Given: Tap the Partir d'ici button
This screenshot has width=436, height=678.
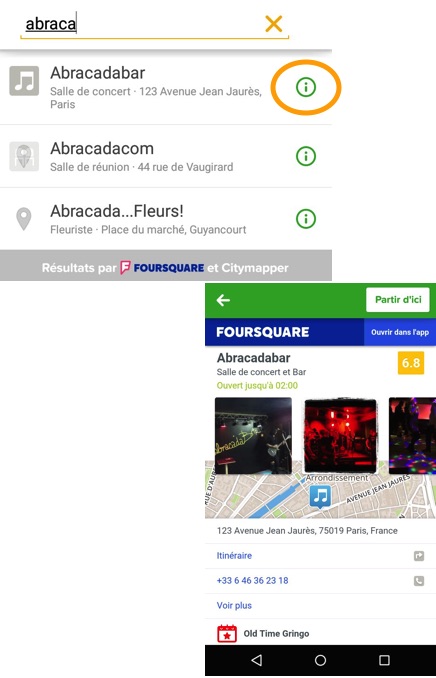Looking at the screenshot, I should [398, 300].
